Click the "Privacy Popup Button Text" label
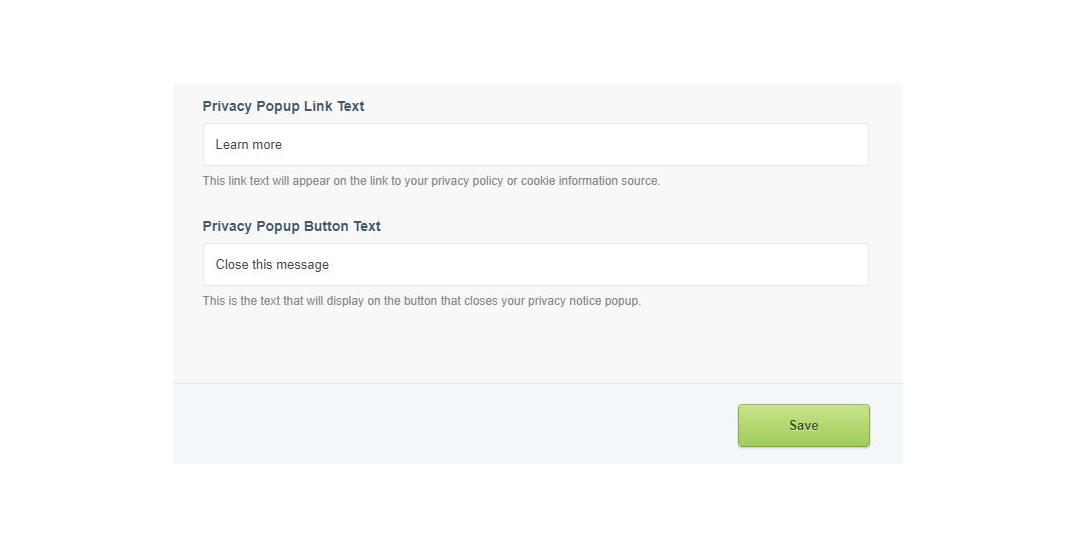Viewport: 1075px width, 547px height. pos(291,226)
